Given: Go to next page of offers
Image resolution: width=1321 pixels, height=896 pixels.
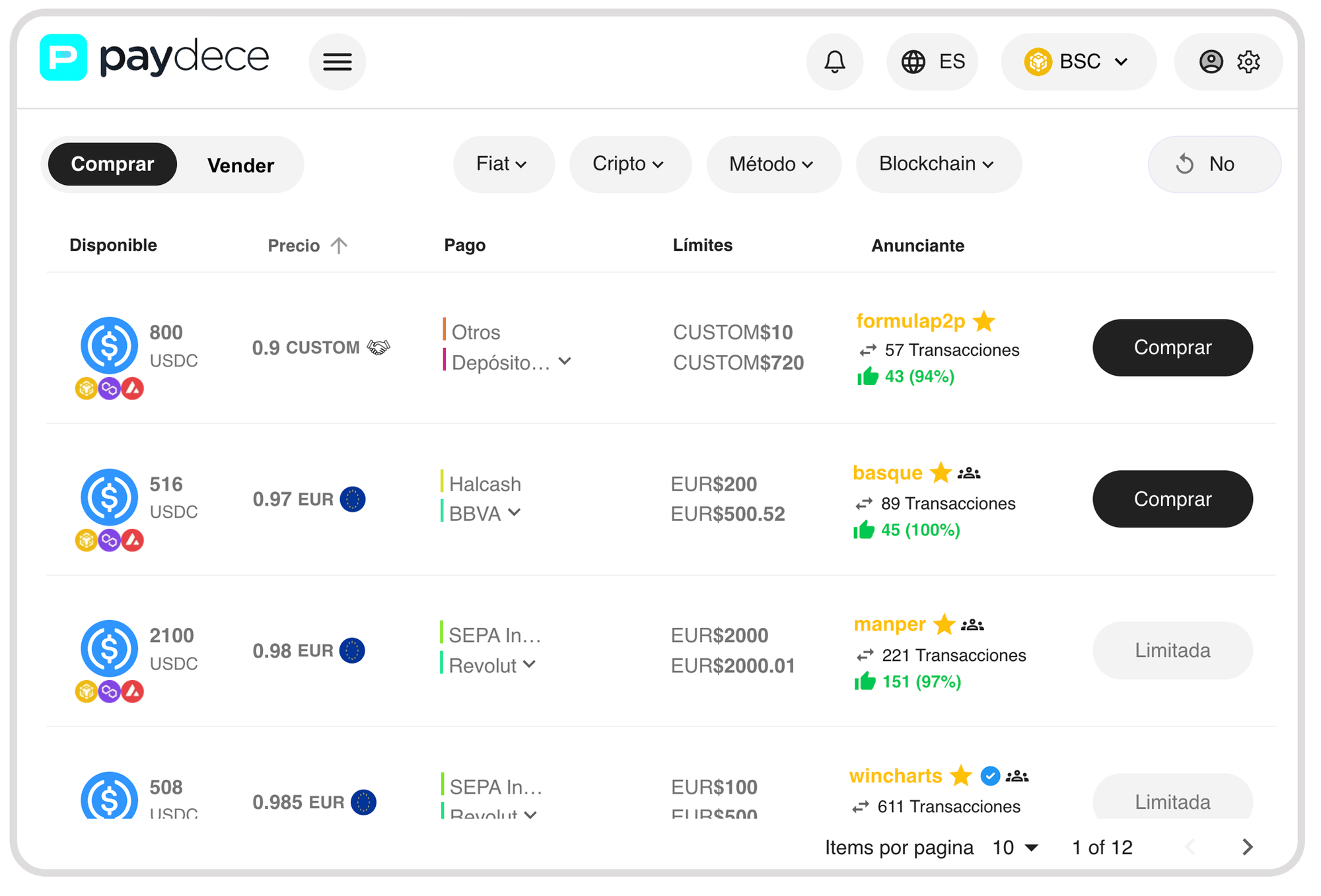Looking at the screenshot, I should tap(1248, 847).
